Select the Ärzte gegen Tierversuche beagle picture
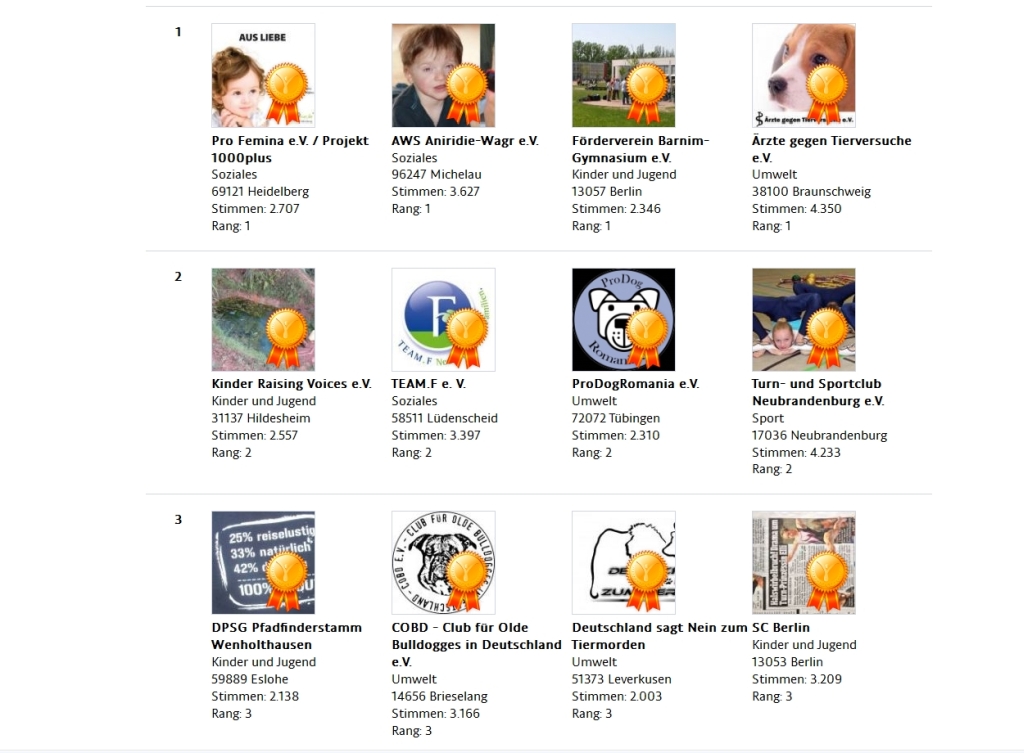1024x753 pixels. click(x=804, y=75)
